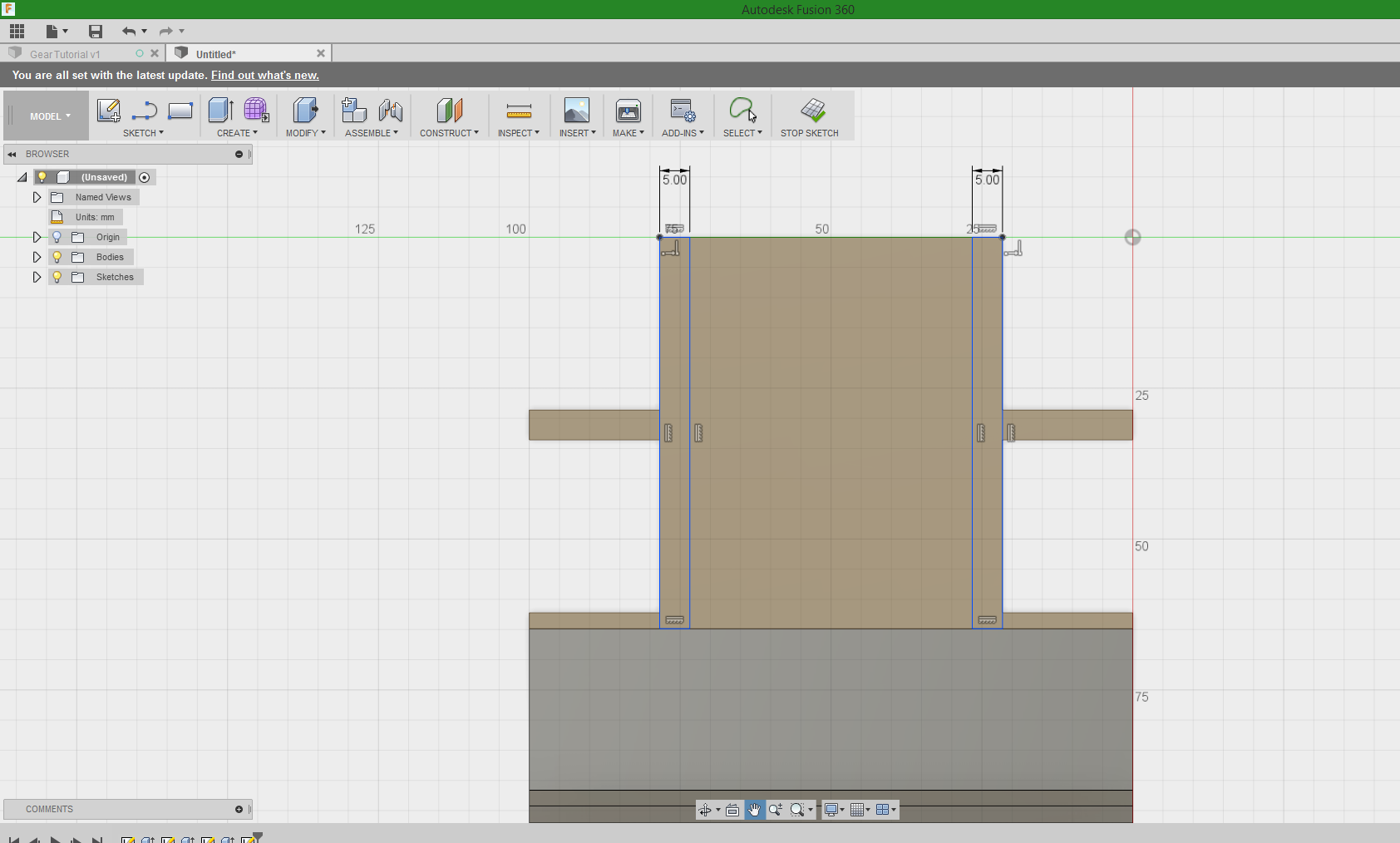Open the MODEL workspace dropdown
This screenshot has width=1400, height=843.
[x=50, y=116]
